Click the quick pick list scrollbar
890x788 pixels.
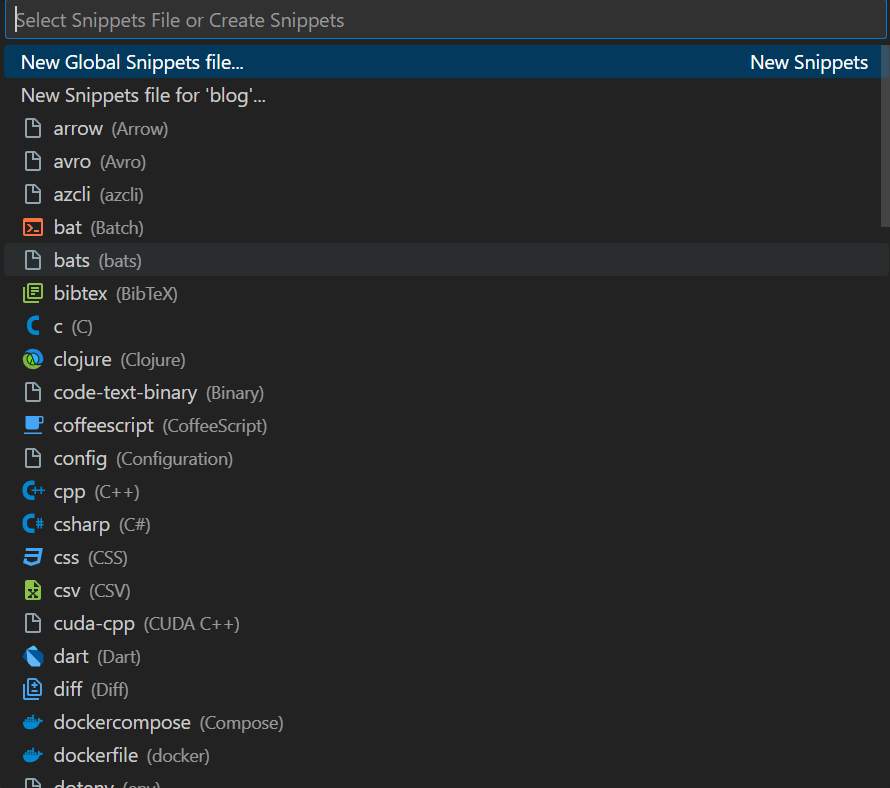tap(885, 136)
